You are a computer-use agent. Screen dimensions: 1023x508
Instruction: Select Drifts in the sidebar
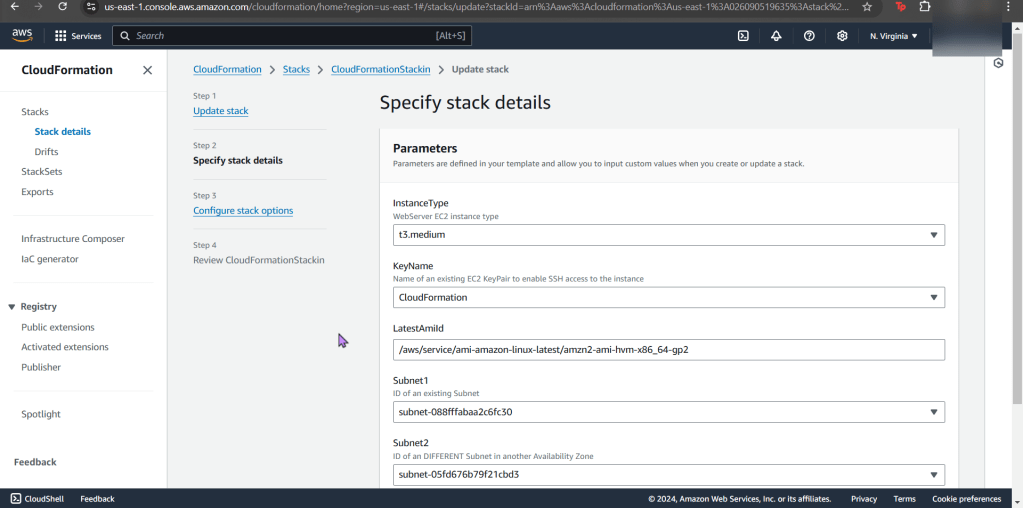pos(46,152)
